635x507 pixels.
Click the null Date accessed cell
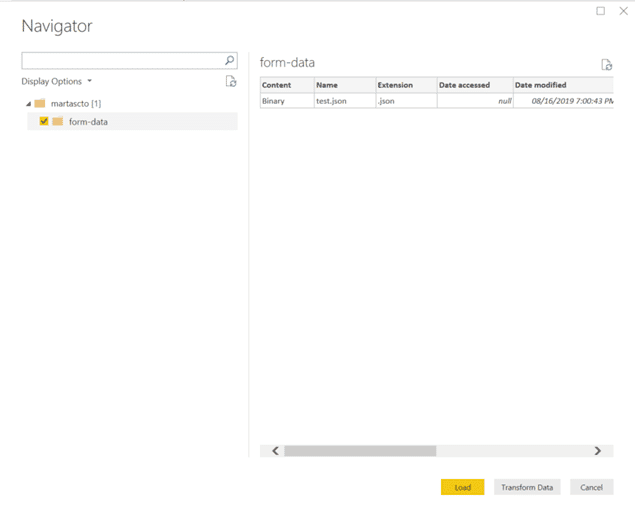click(x=475, y=101)
